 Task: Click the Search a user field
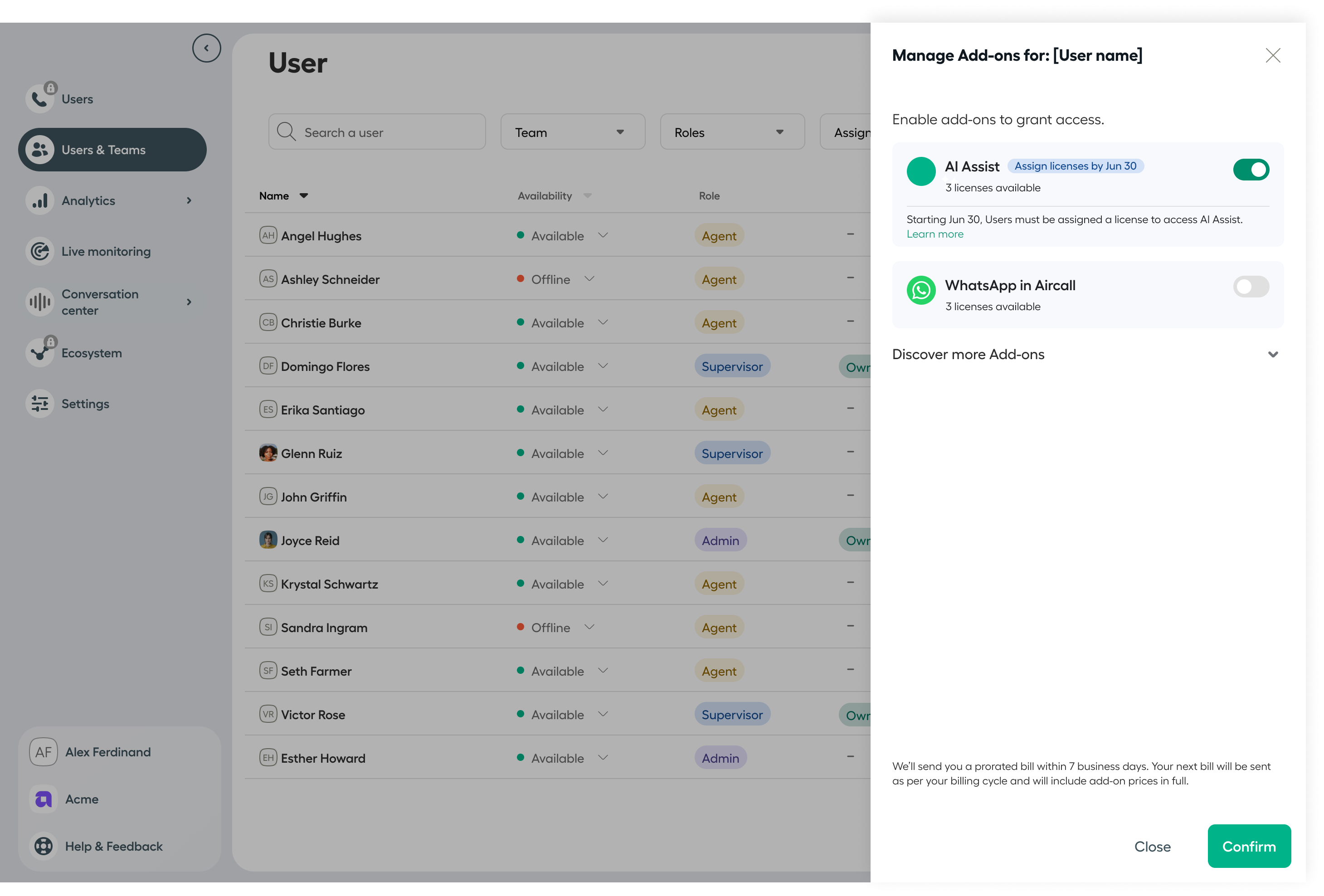click(x=377, y=132)
